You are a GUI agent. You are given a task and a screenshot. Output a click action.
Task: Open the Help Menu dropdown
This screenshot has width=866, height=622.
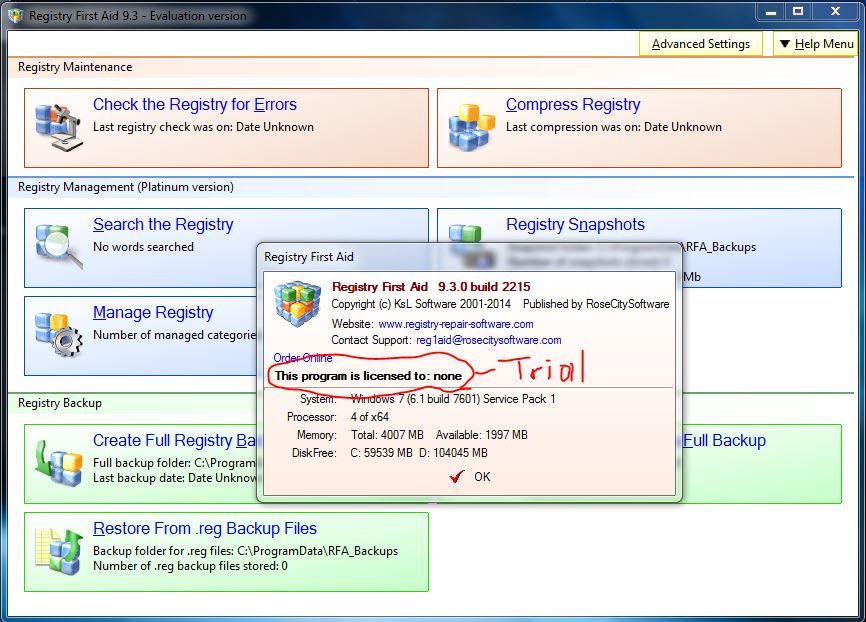(816, 44)
